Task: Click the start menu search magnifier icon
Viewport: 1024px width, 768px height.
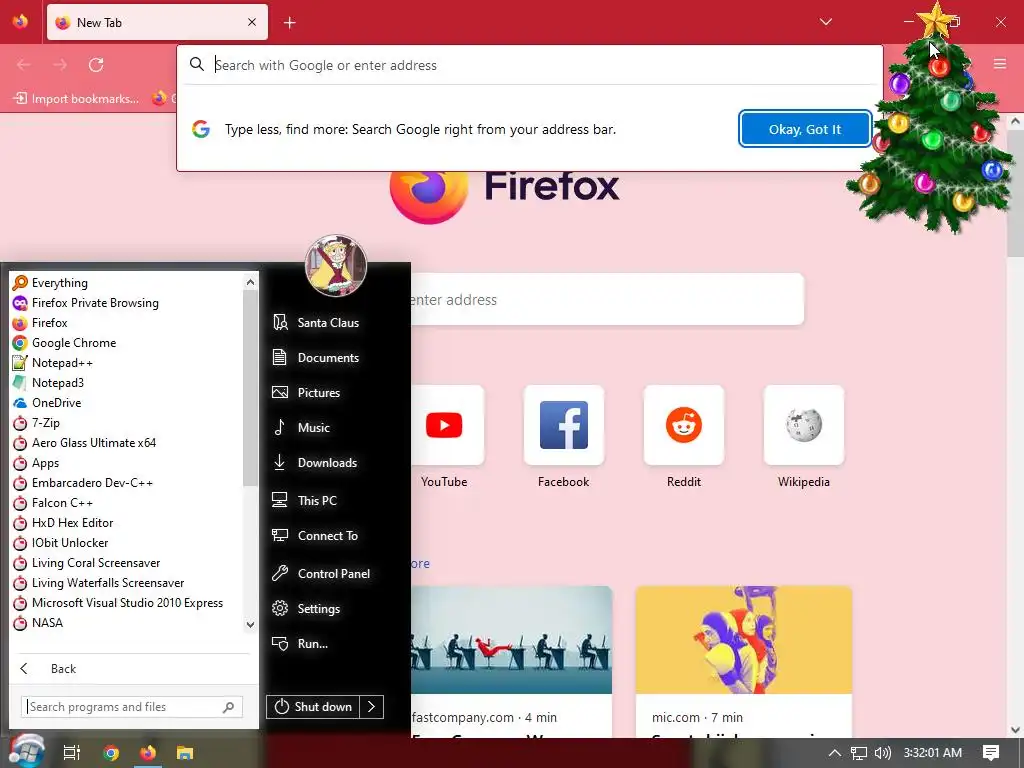Action: coord(229,707)
